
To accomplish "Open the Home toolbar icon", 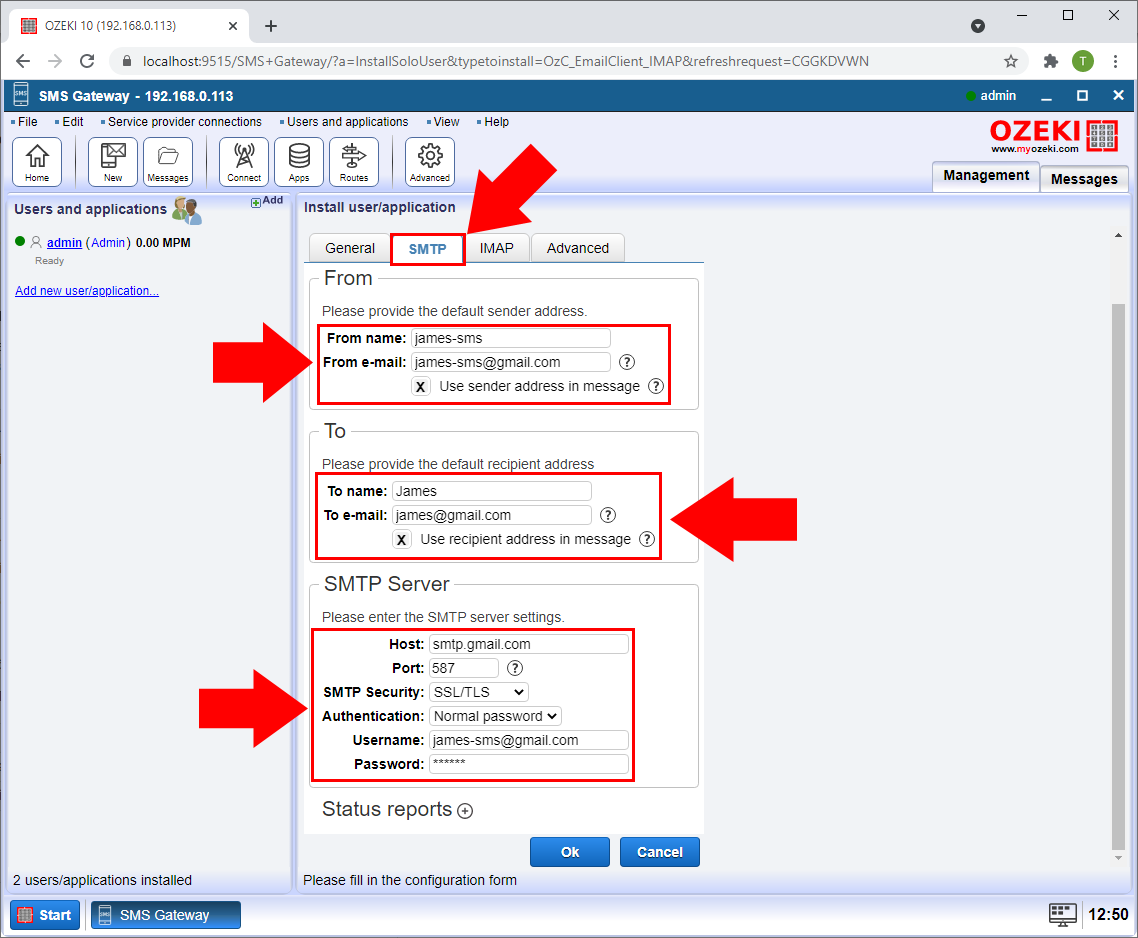I will click(x=37, y=161).
